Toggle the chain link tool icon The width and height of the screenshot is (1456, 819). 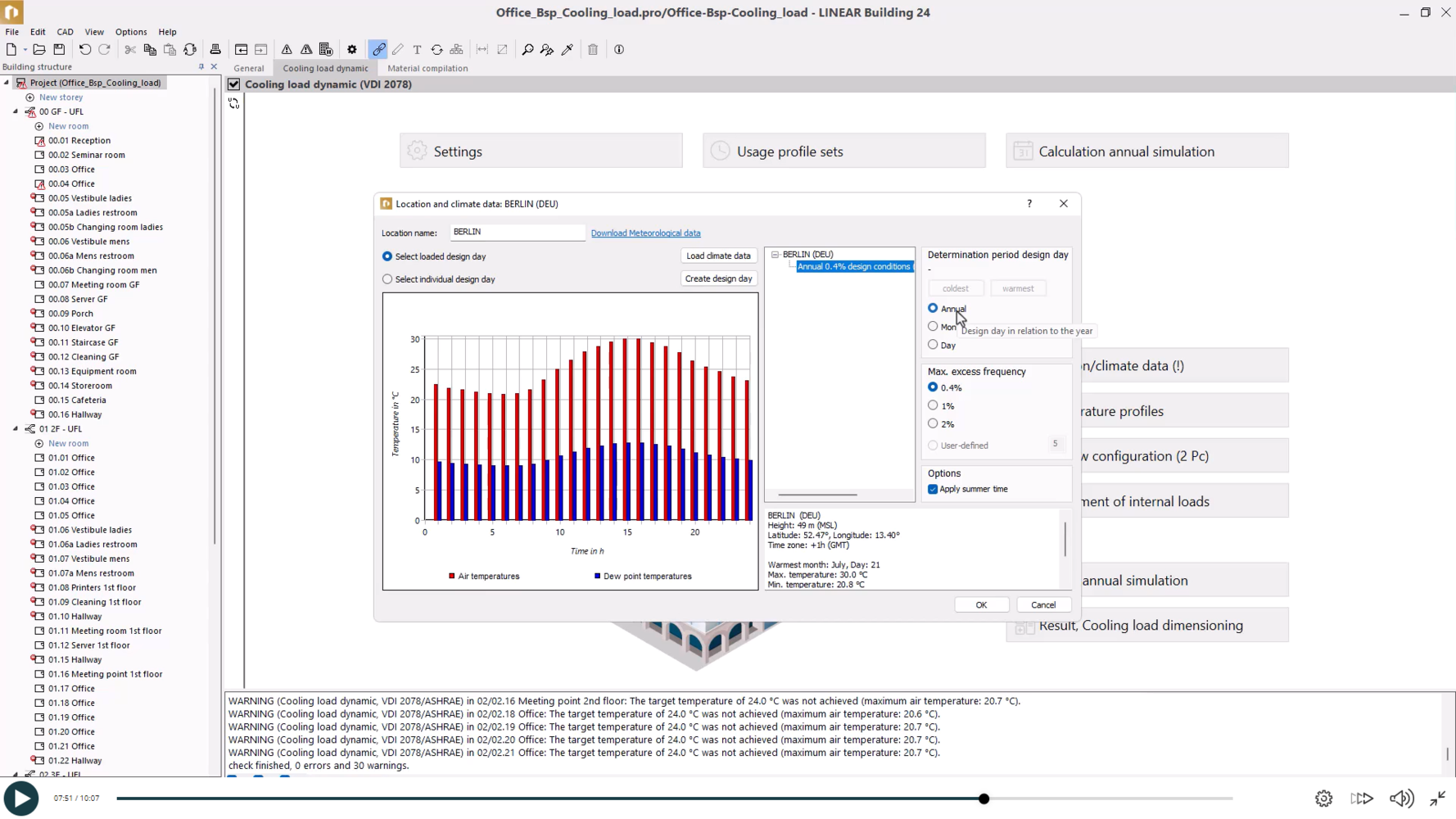[378, 50]
